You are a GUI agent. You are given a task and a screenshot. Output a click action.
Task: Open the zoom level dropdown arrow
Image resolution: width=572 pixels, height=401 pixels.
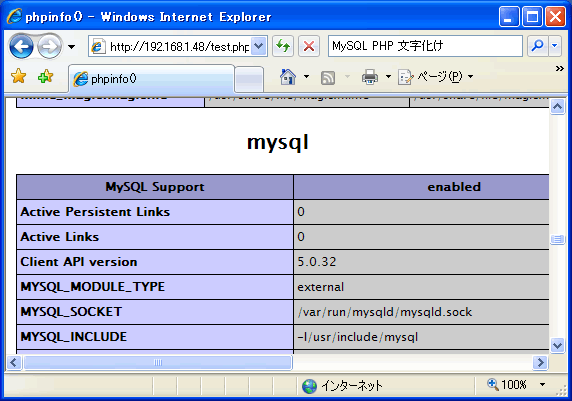tap(542, 385)
